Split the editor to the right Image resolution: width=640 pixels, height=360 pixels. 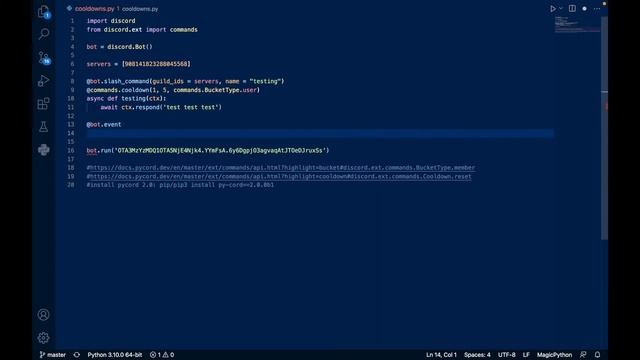572,9
